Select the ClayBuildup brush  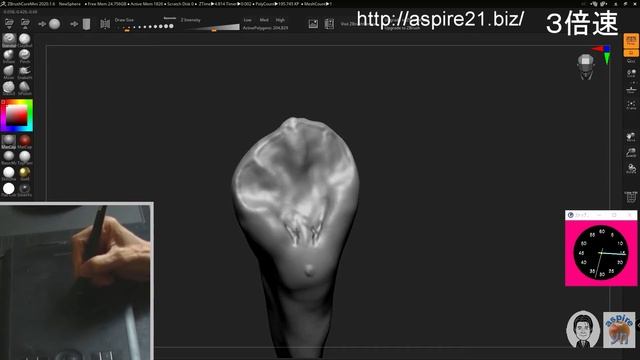click(x=24, y=40)
